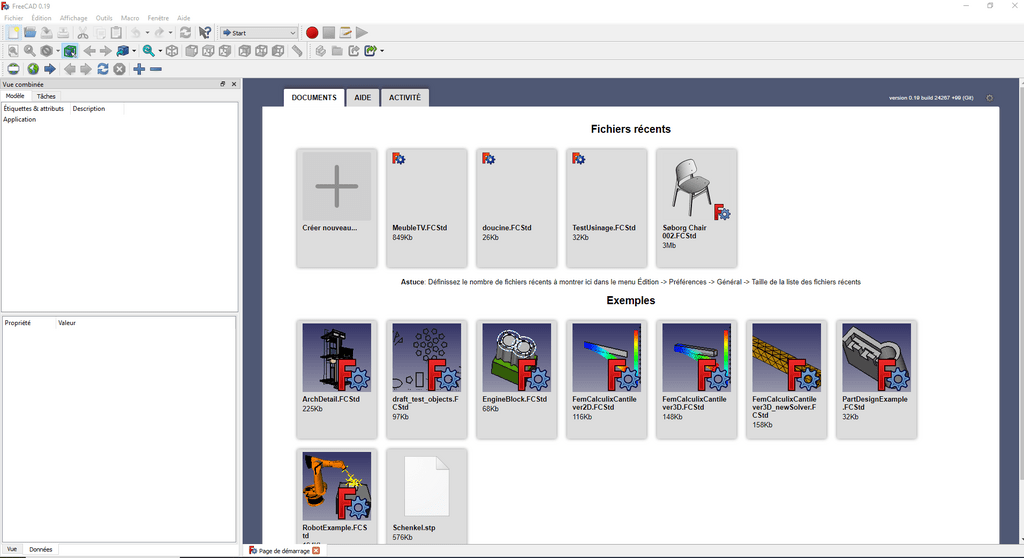Expand the undo history dropdown arrow
Viewport: 1024px width, 558px height.
point(147,33)
